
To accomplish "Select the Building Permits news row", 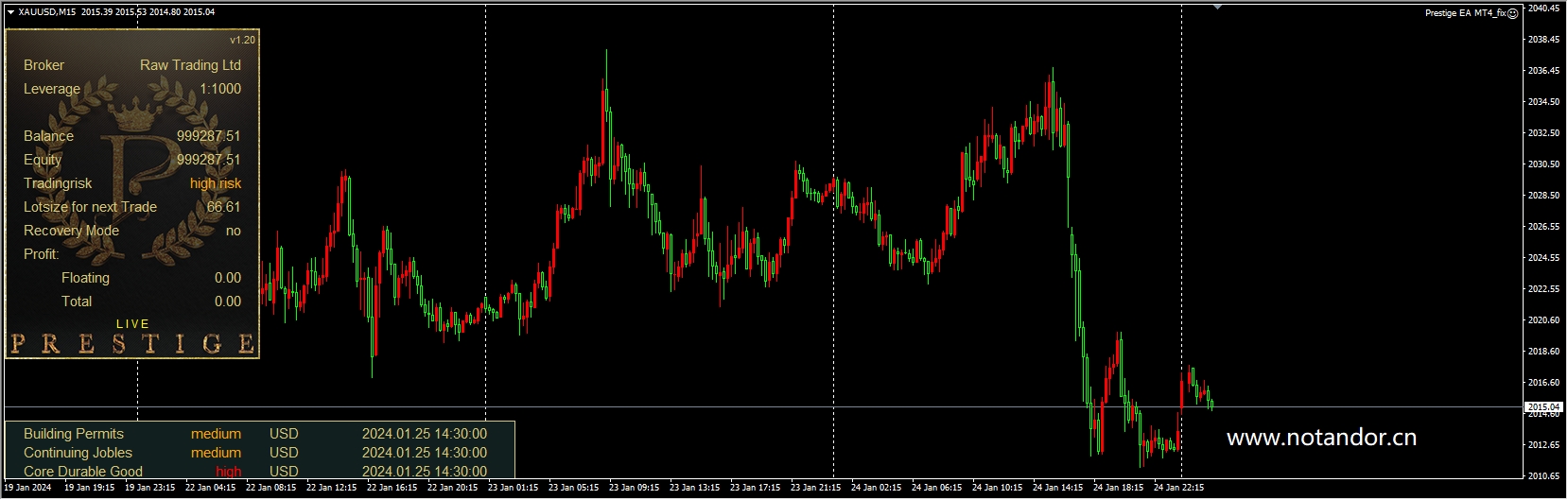I will tap(74, 434).
